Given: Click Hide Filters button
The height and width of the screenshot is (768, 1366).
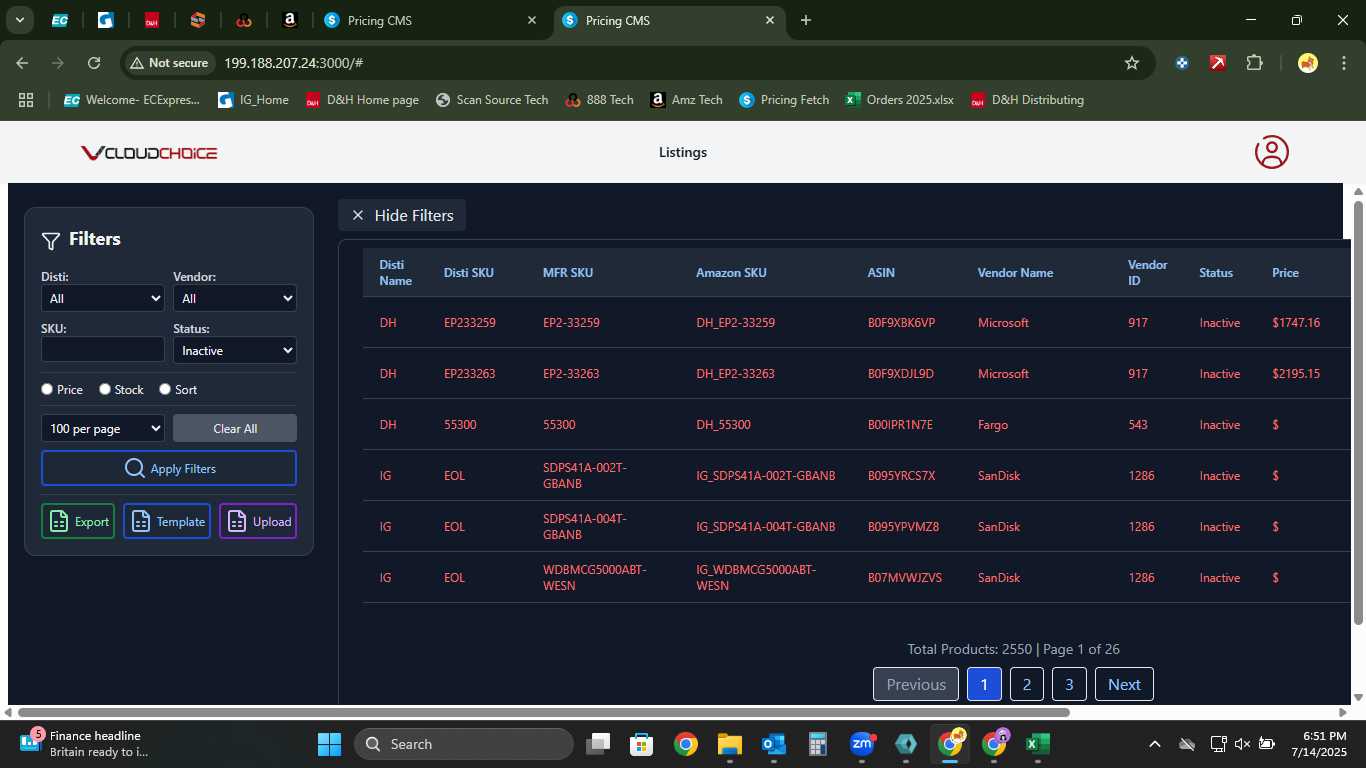Looking at the screenshot, I should tap(402, 215).
